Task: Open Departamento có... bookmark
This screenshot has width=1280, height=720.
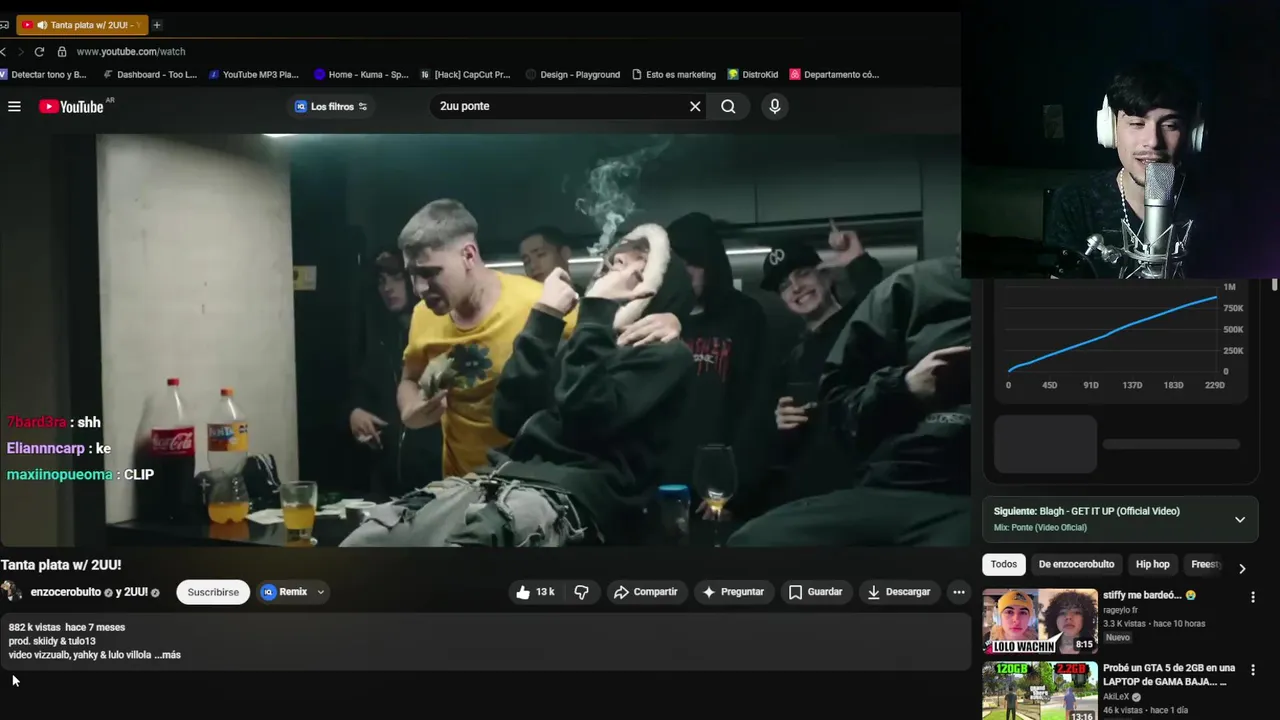Action: [834, 74]
